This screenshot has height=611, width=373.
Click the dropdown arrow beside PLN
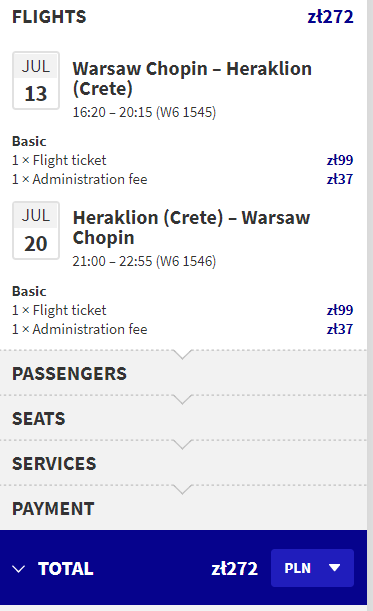pos(334,568)
